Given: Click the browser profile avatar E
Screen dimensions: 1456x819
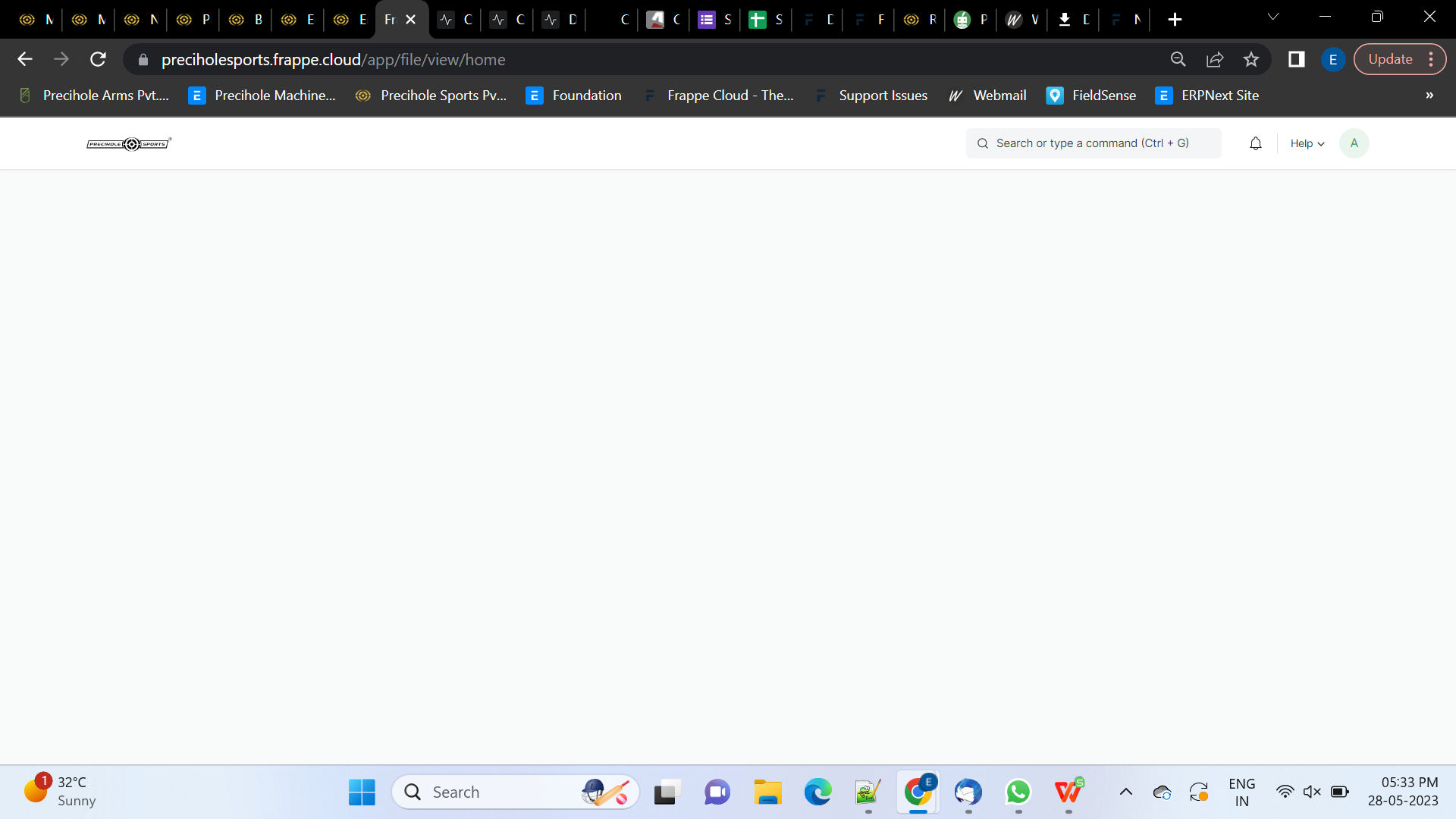Looking at the screenshot, I should pos(1332,59).
